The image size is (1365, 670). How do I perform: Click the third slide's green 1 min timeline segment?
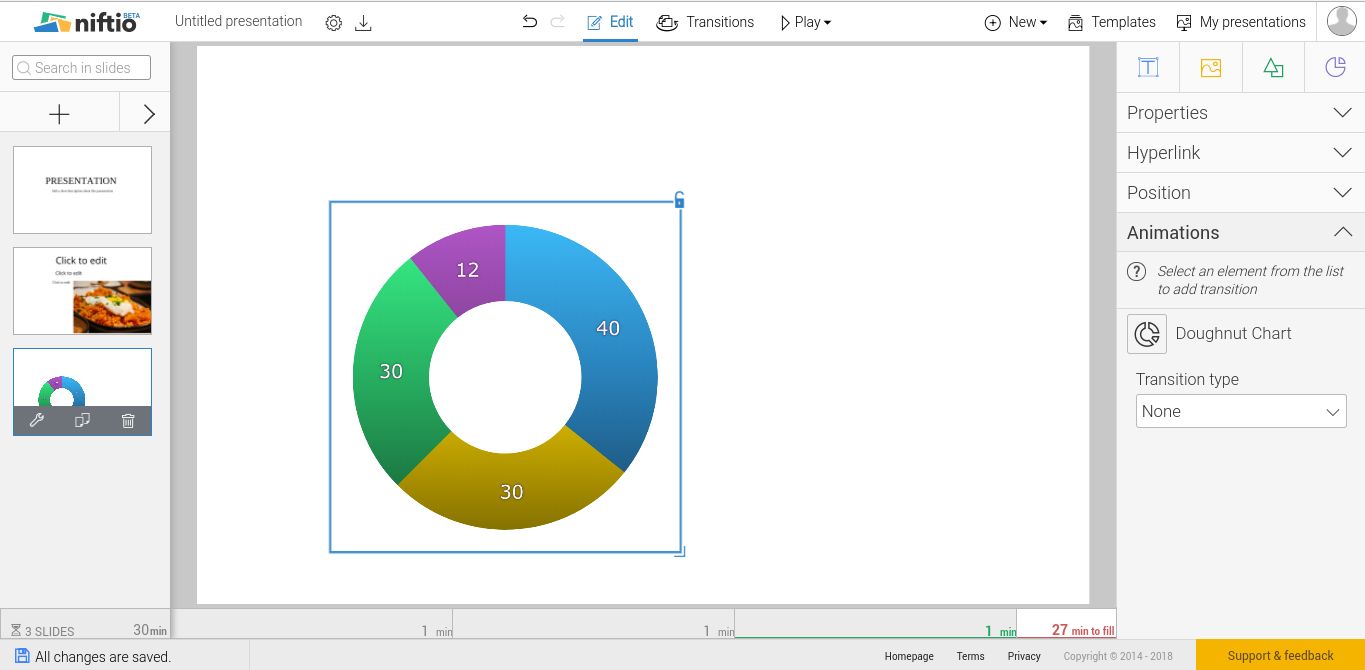(876, 624)
